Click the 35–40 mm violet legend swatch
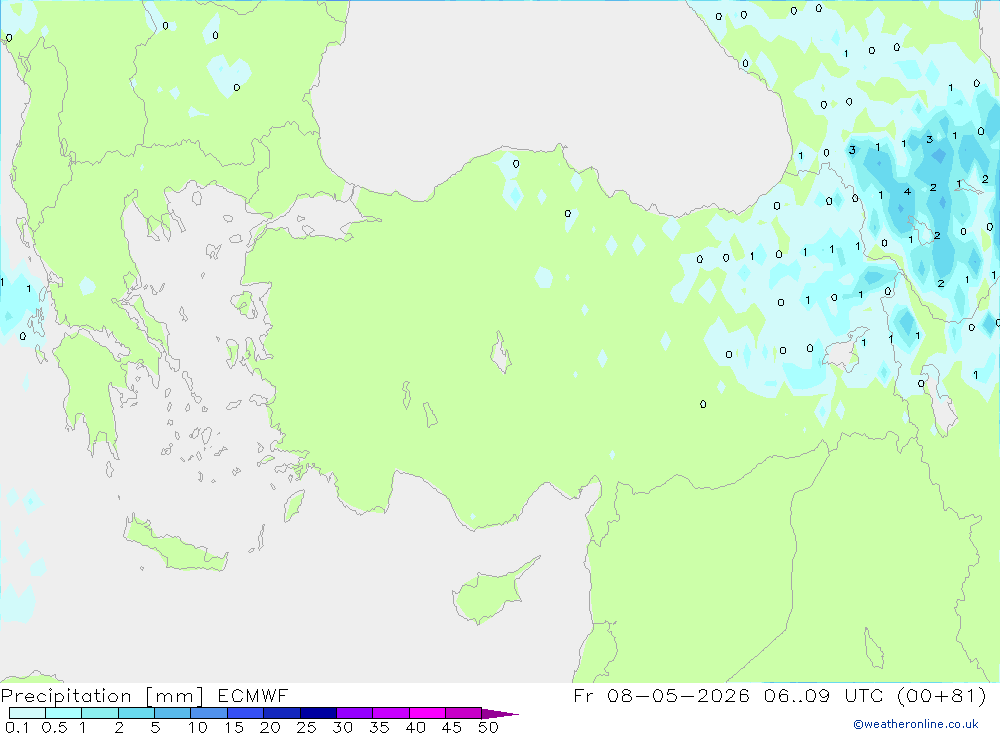The height and width of the screenshot is (733, 1000). 390,713
